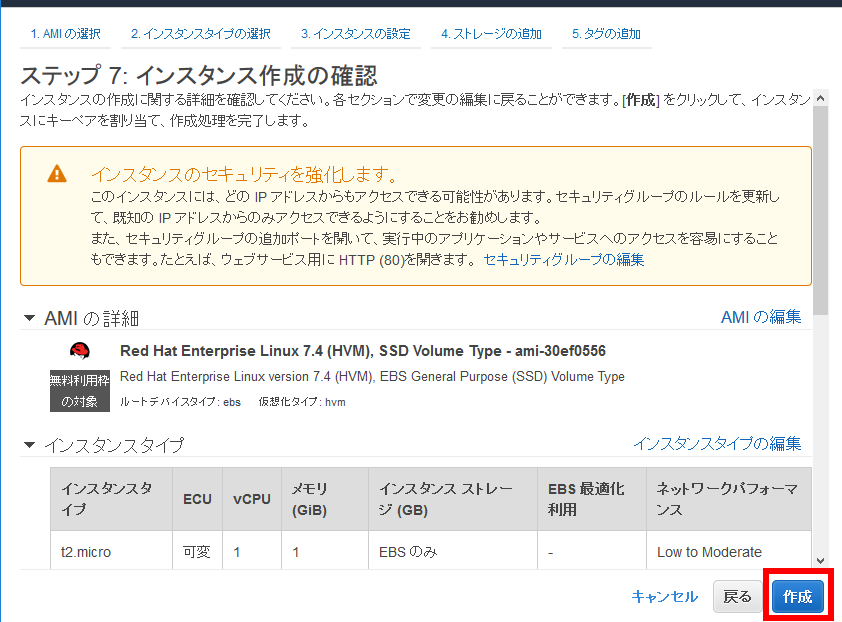This screenshot has width=842, height=622.
Task: Click 'インスタンスタイプの編集' link
Action: click(717, 444)
